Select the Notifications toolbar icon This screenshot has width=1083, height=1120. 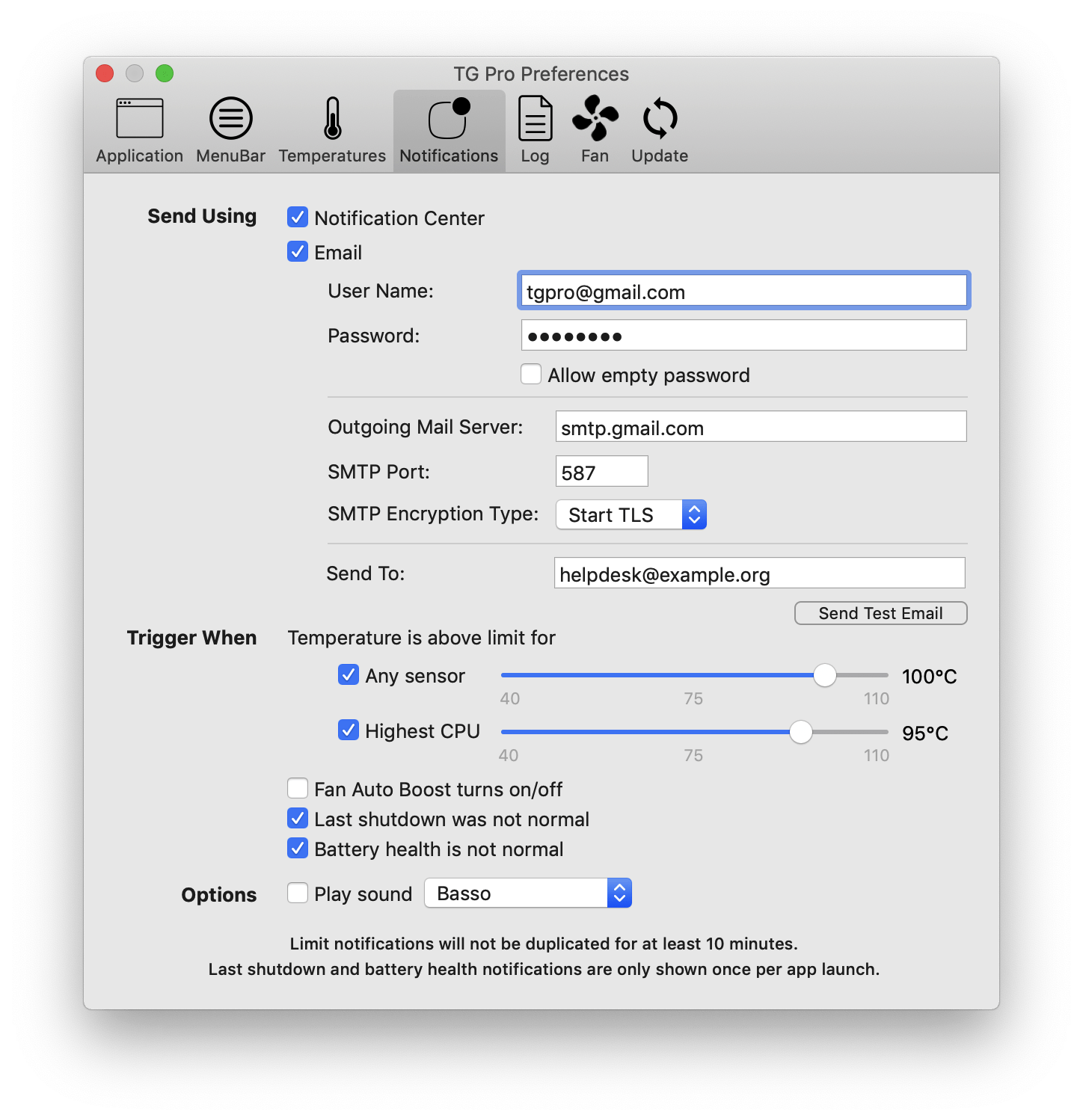click(x=449, y=120)
